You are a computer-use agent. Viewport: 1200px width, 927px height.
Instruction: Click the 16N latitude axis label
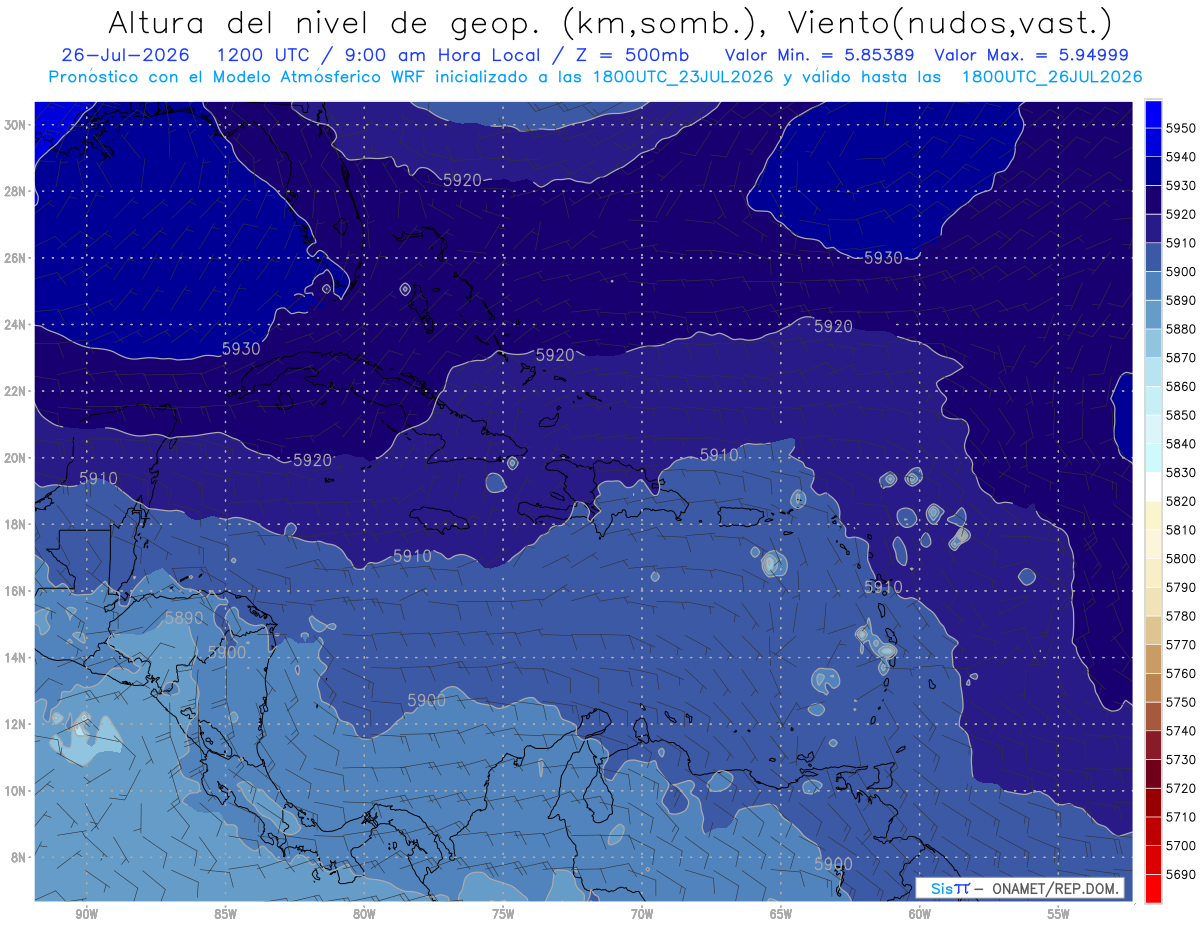15,591
